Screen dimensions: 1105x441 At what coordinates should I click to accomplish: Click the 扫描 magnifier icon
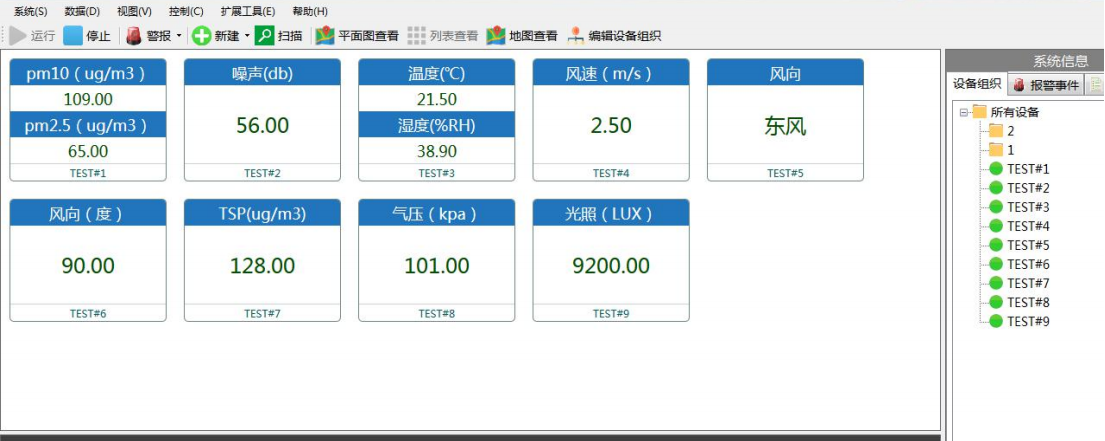tap(264, 35)
